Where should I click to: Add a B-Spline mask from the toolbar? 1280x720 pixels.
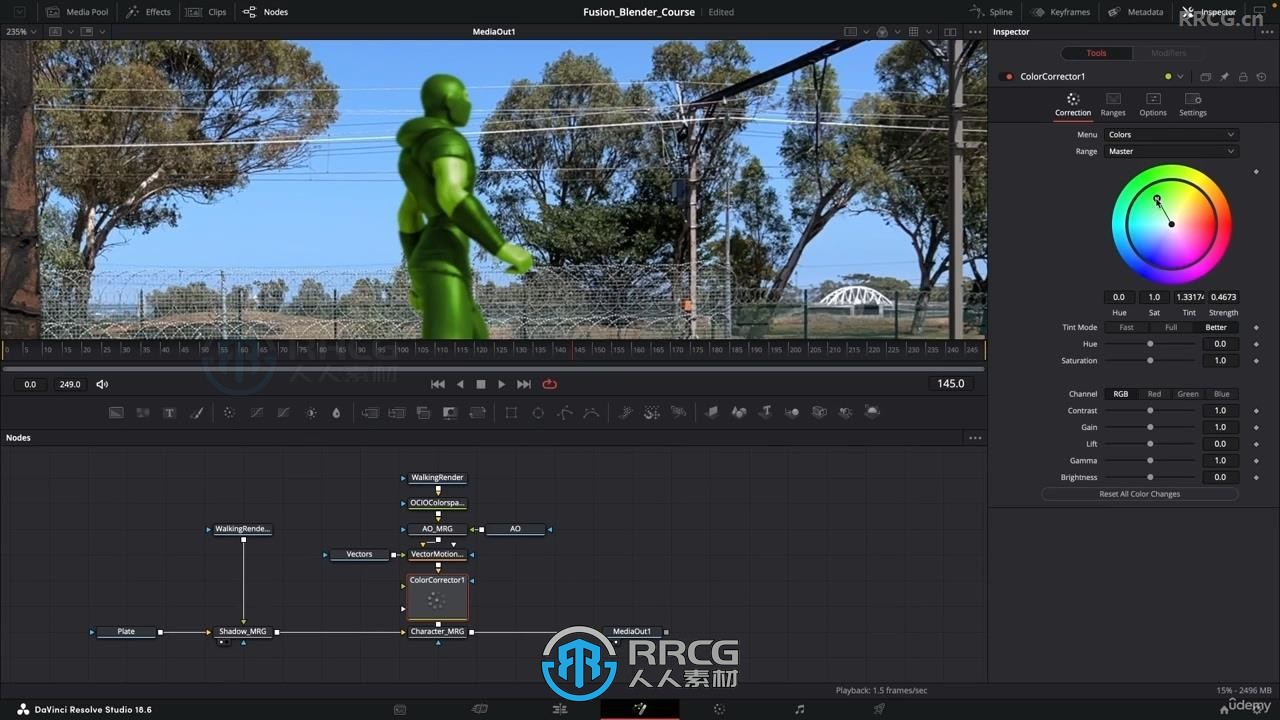point(591,412)
